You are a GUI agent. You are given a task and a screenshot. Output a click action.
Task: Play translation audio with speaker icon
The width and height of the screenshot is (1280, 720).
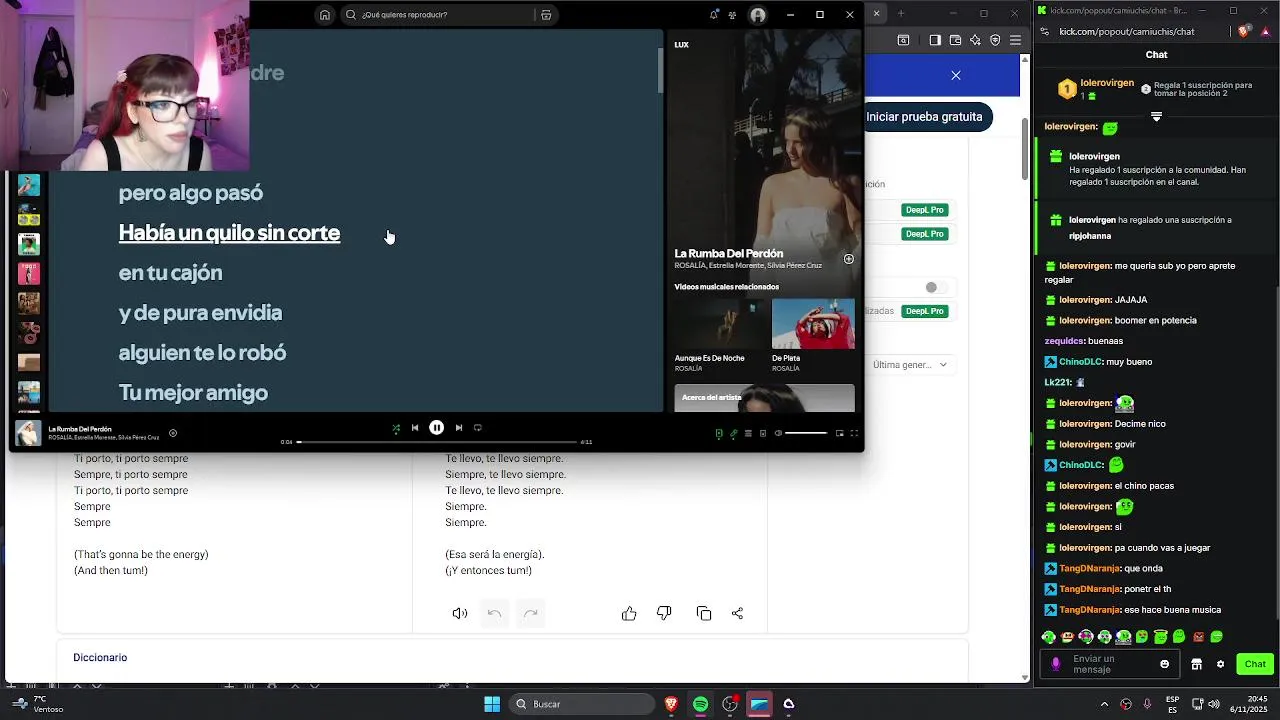[460, 614]
